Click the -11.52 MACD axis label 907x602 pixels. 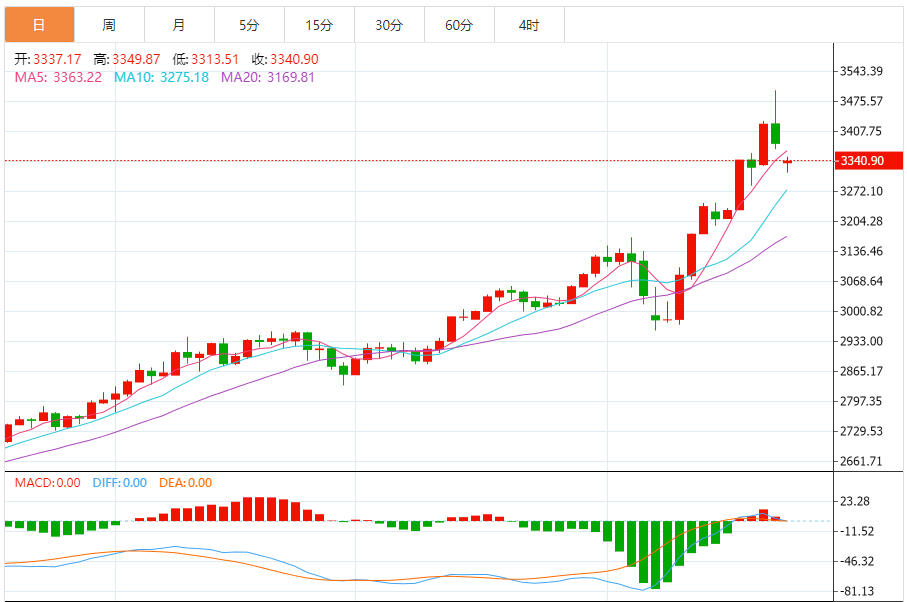click(x=857, y=531)
